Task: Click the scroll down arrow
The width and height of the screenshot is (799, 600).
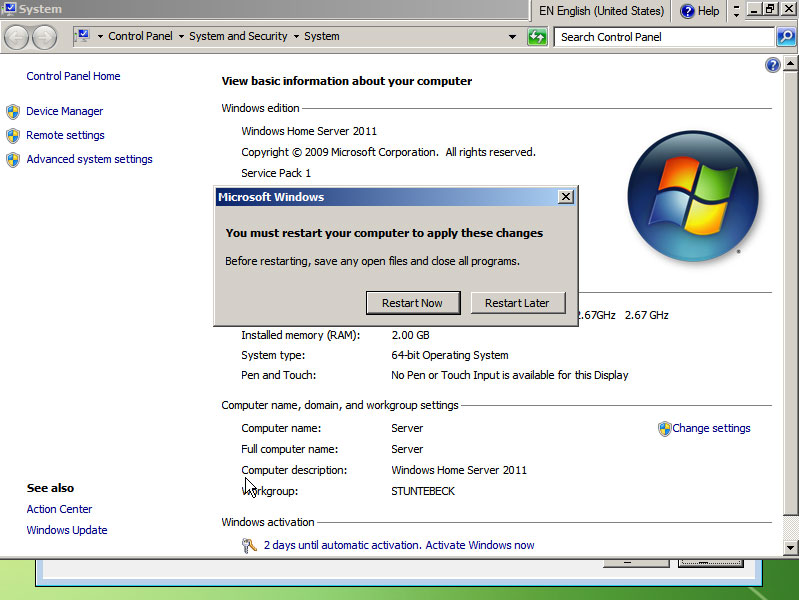Action: tap(790, 548)
